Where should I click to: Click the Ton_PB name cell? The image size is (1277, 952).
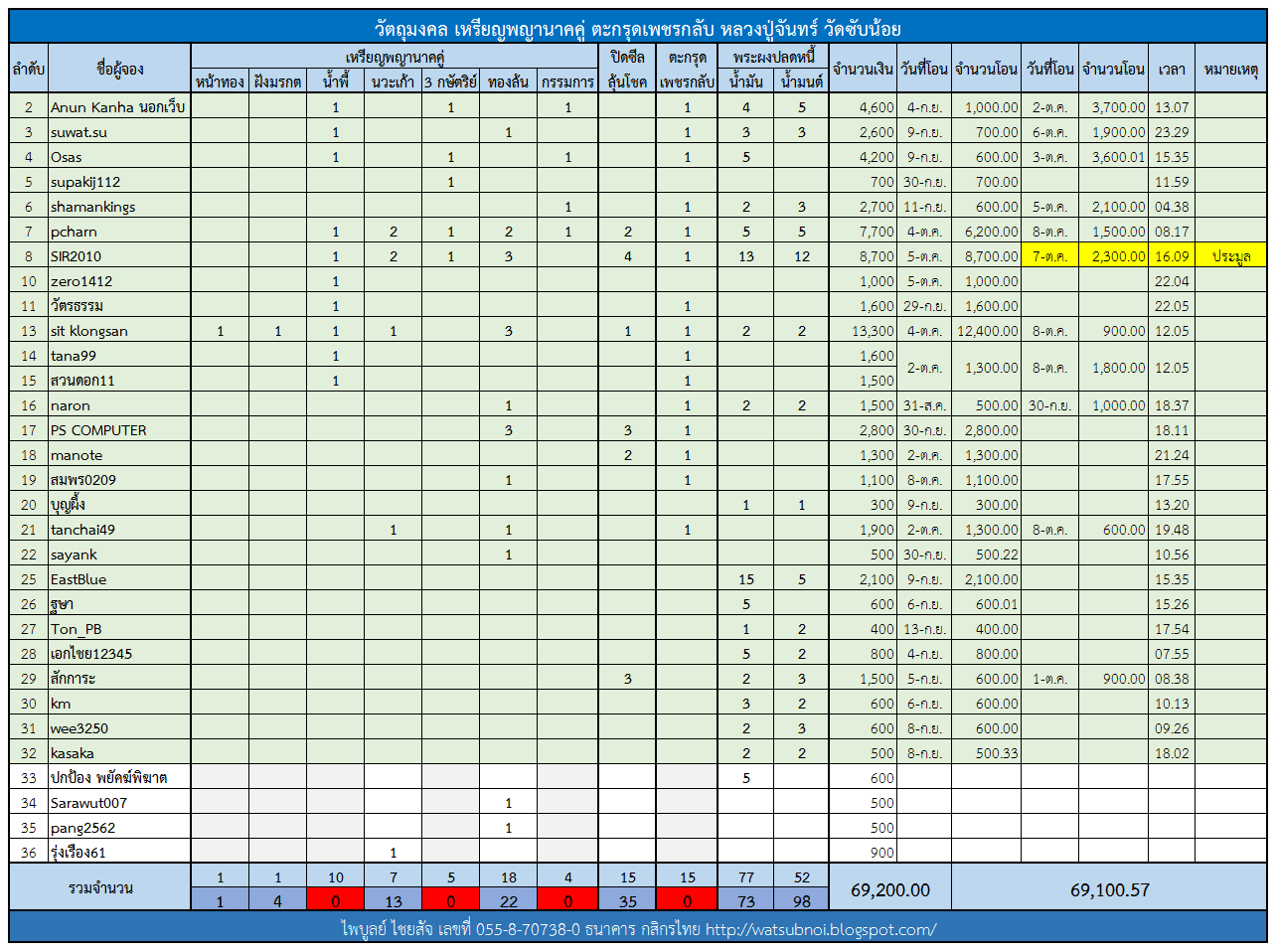pos(119,629)
